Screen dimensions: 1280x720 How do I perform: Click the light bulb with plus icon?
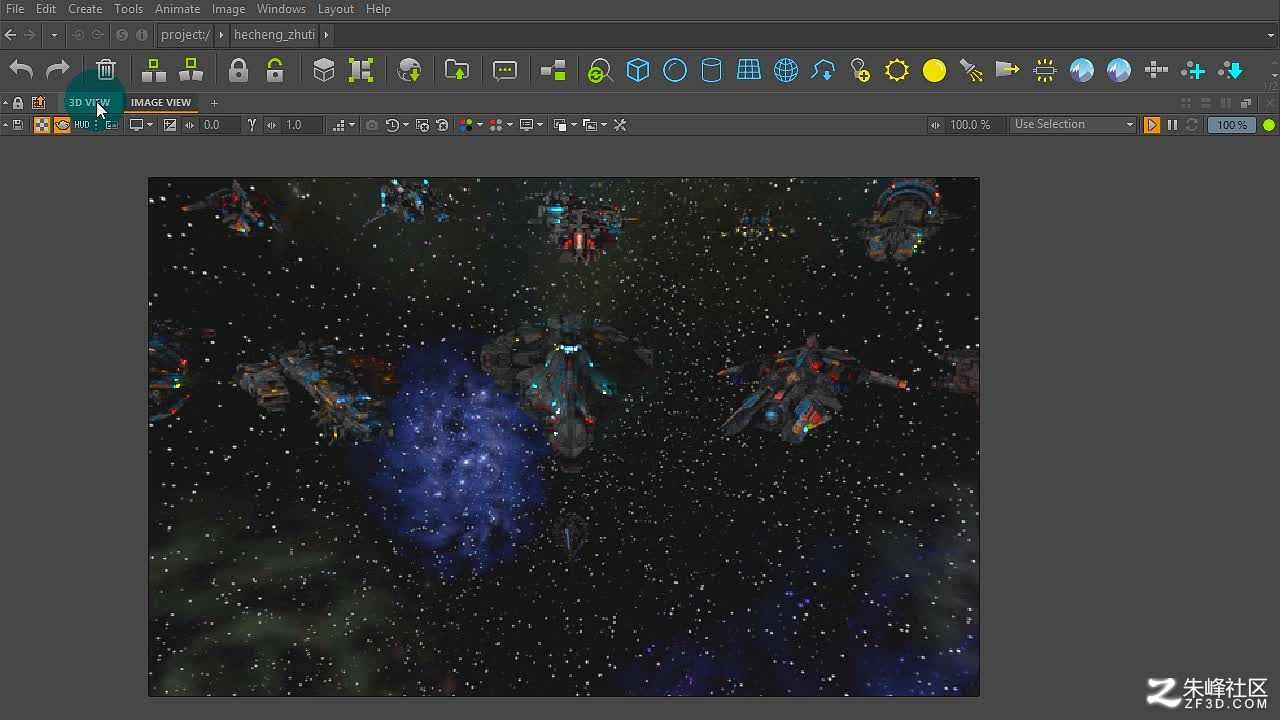click(x=860, y=70)
